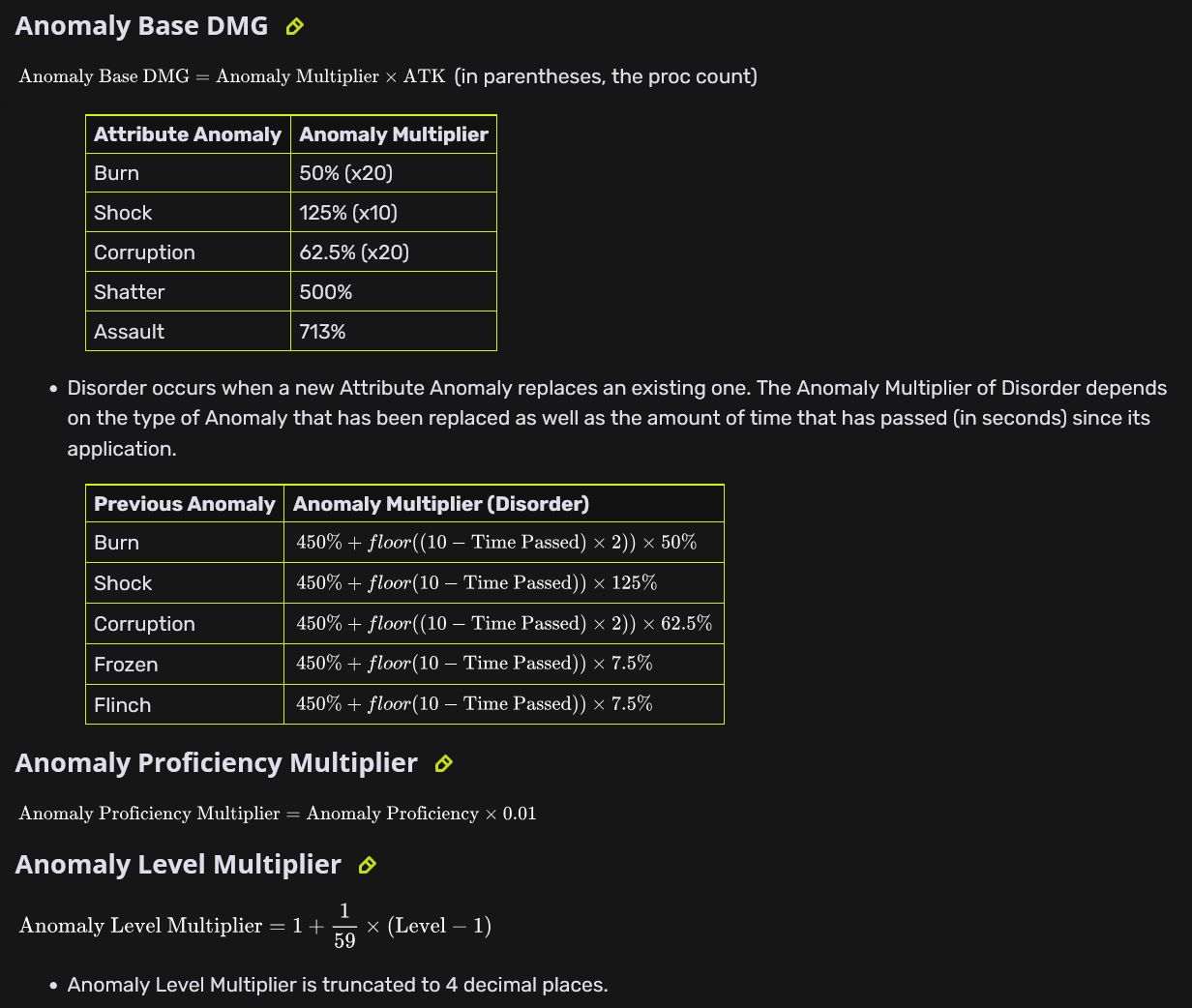
Task: Click the Anomaly Multiplier header in first table
Action: coord(393,134)
